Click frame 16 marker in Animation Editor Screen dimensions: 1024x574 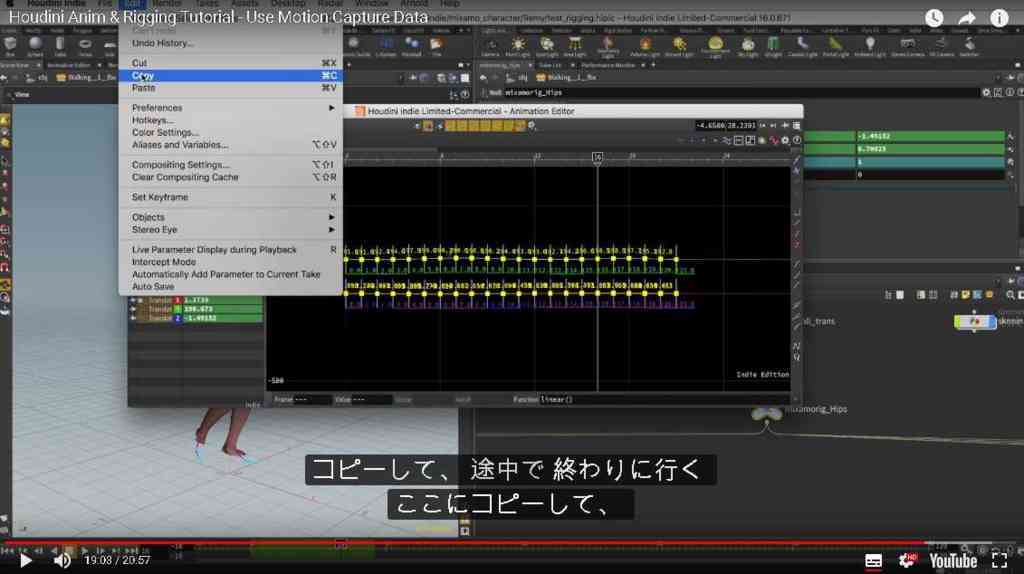coord(598,157)
